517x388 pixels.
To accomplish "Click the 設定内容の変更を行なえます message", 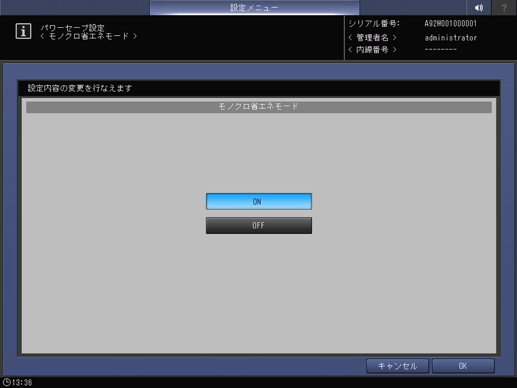I will 80,88.
